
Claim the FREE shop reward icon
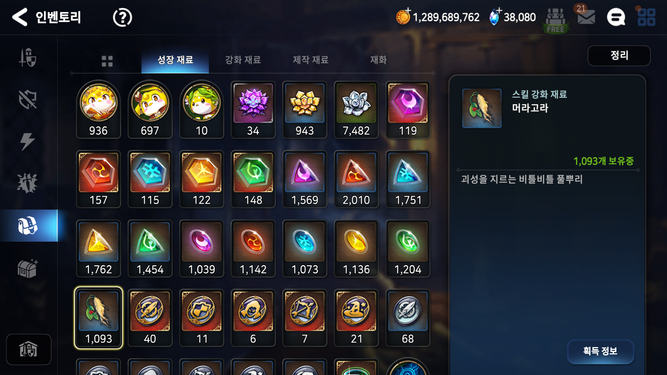pyautogui.click(x=555, y=20)
